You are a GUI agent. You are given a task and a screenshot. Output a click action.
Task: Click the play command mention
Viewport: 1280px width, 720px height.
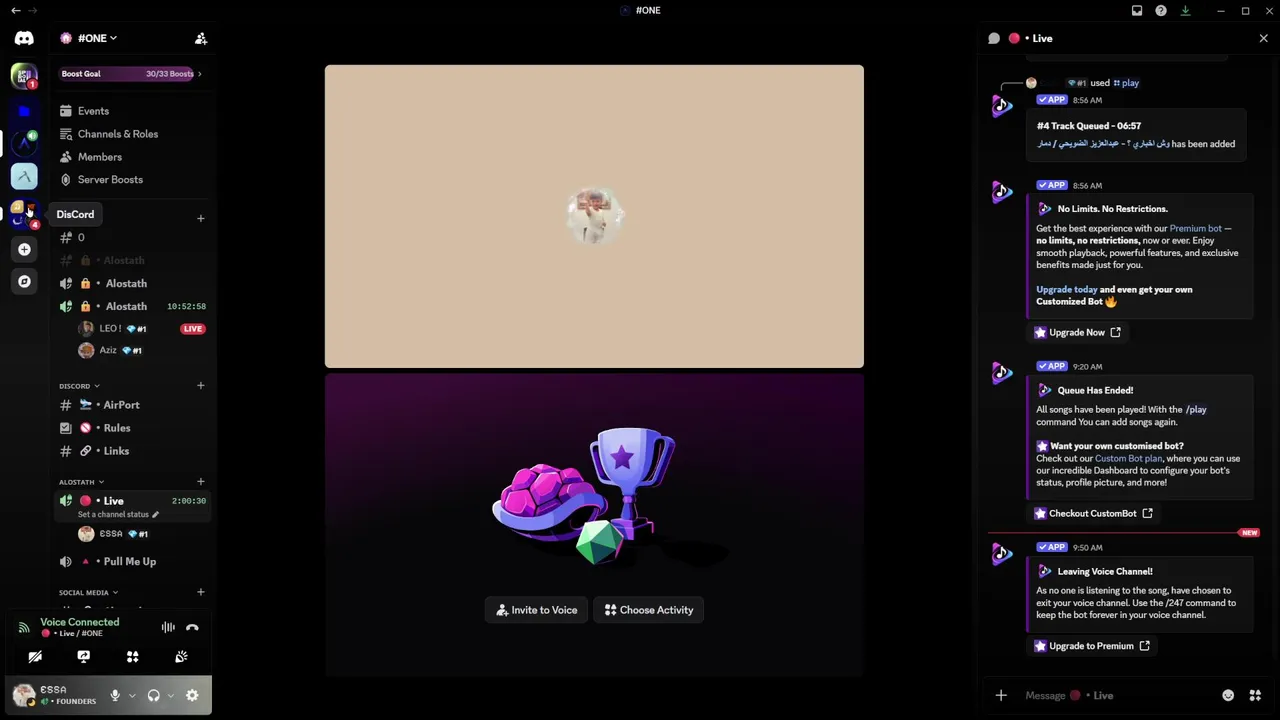pyautogui.click(x=1126, y=83)
